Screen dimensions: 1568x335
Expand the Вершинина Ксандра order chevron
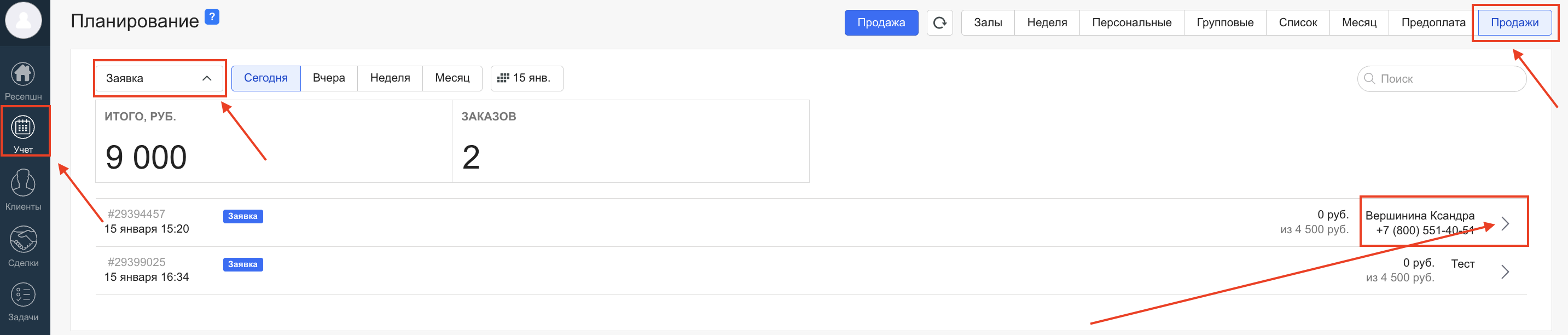[1505, 223]
